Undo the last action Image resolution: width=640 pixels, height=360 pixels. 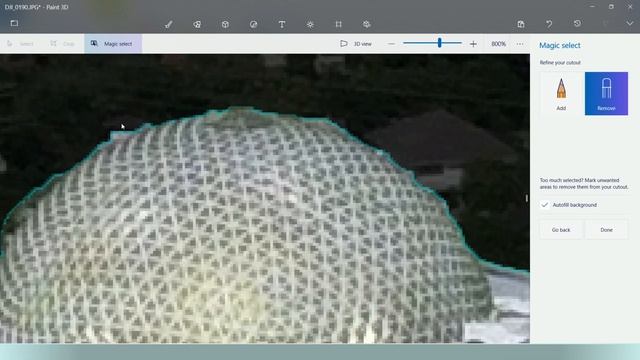pyautogui.click(x=549, y=24)
